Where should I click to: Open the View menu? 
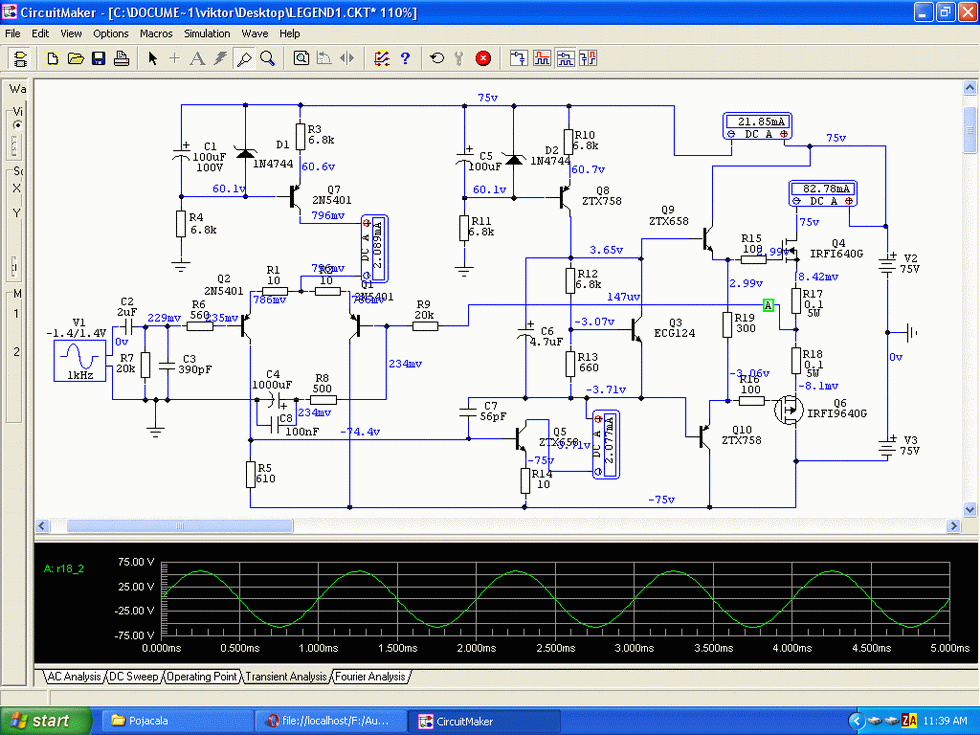click(71, 34)
